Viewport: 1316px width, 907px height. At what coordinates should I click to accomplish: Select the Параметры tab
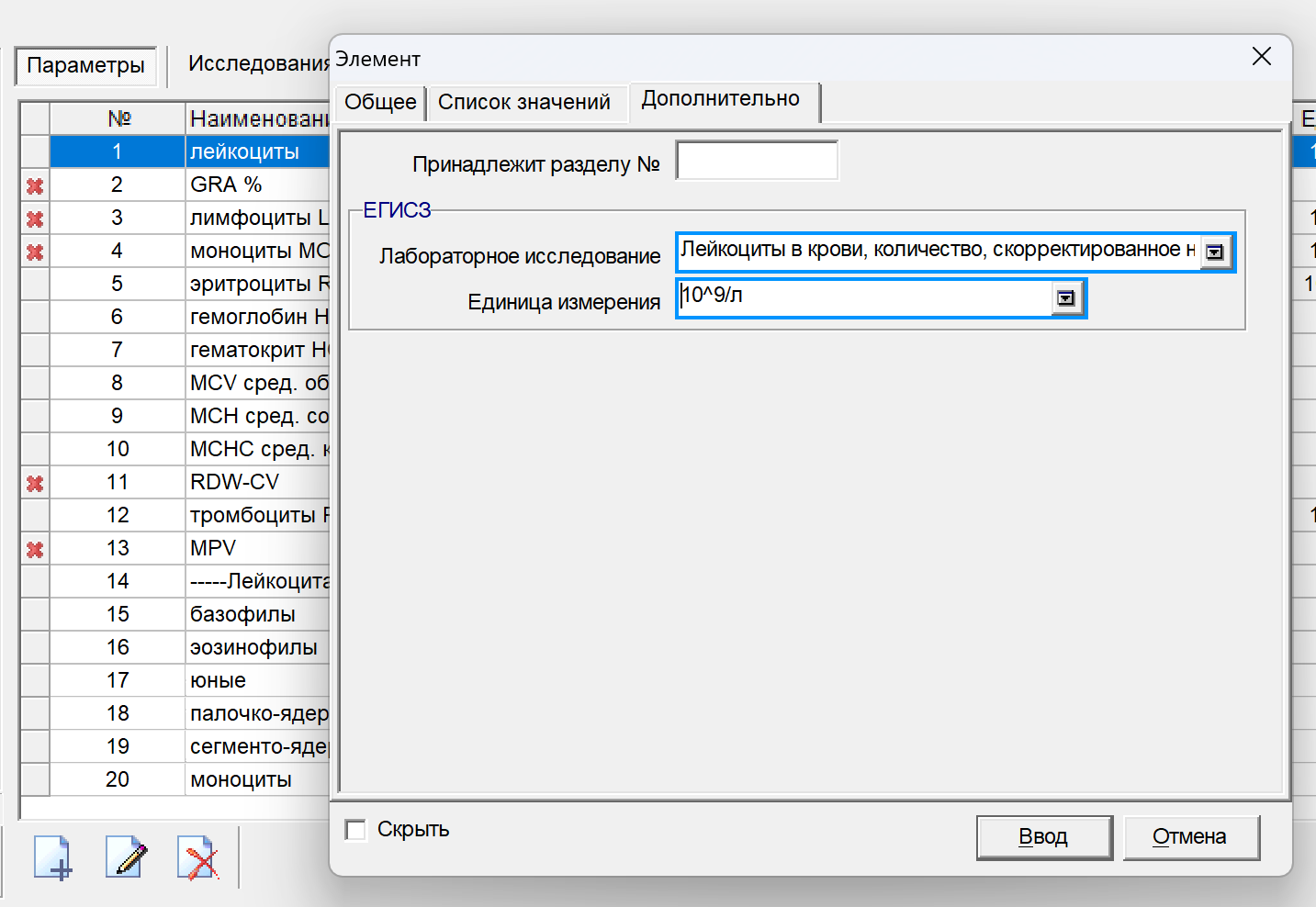pos(85,65)
